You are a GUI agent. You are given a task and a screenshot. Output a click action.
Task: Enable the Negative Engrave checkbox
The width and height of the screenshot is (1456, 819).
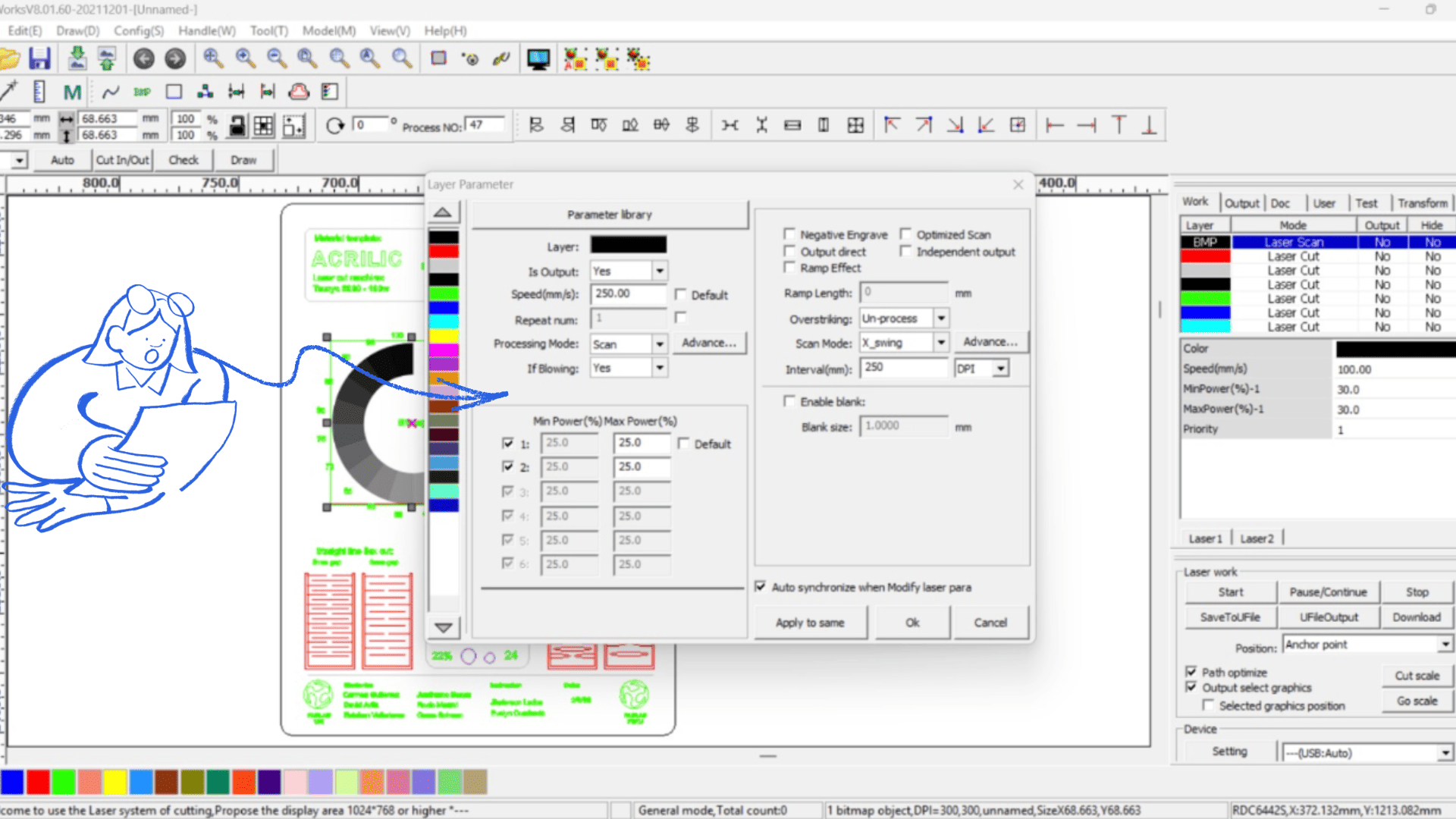pos(789,234)
